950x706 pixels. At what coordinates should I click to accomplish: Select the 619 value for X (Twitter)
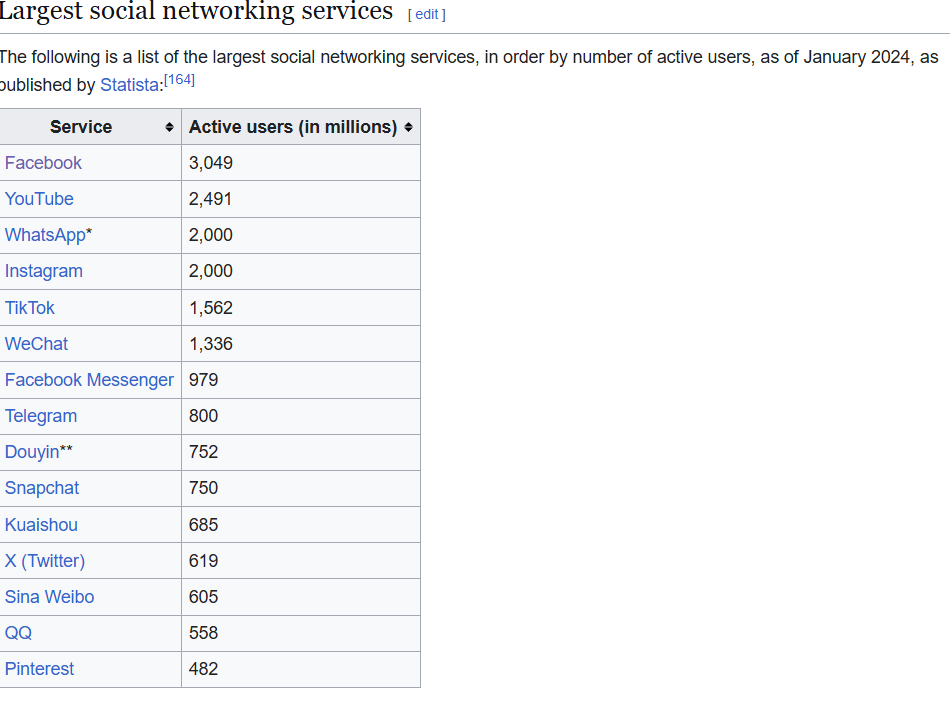click(x=204, y=561)
